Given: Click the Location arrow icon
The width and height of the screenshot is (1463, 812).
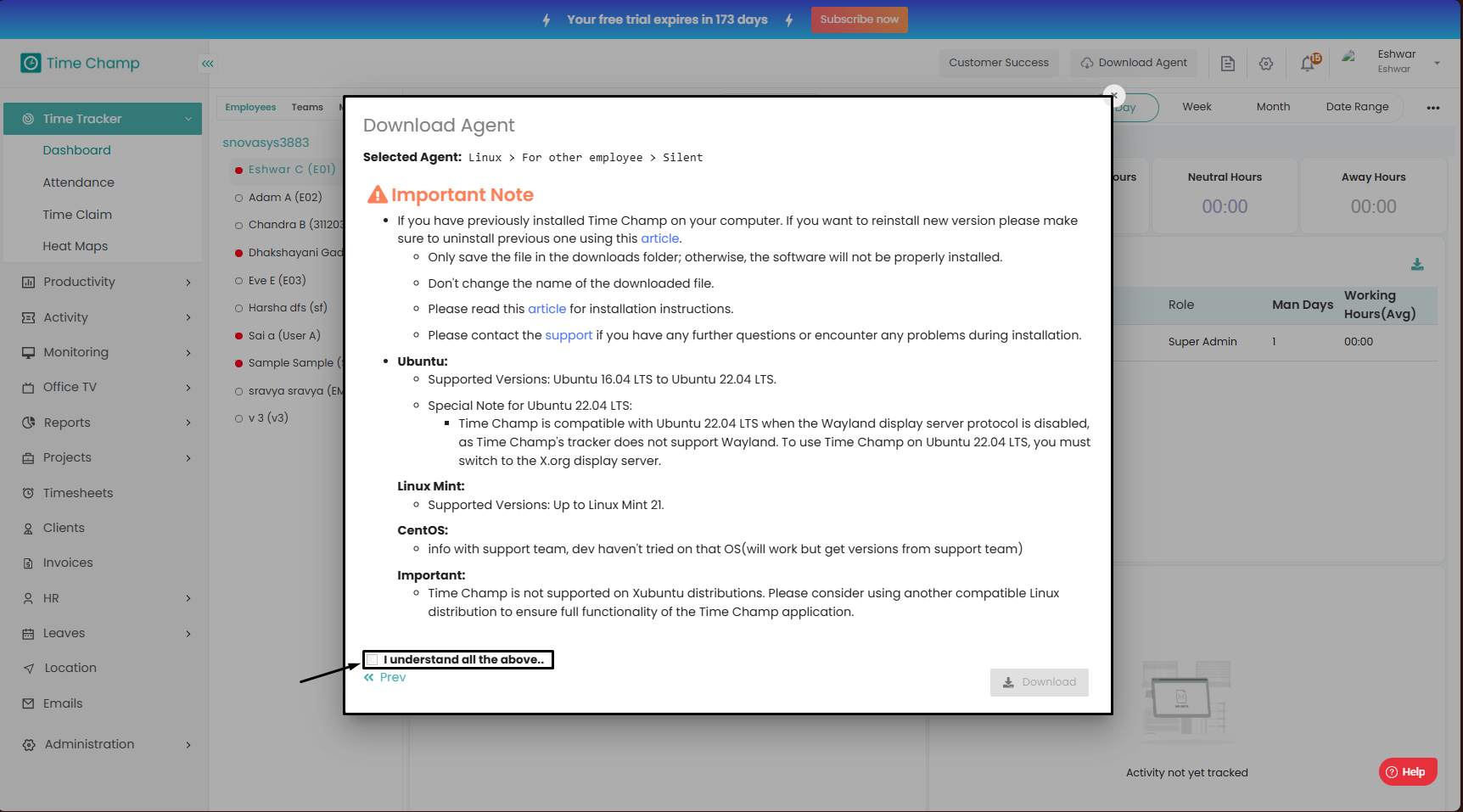Looking at the screenshot, I should (x=28, y=669).
